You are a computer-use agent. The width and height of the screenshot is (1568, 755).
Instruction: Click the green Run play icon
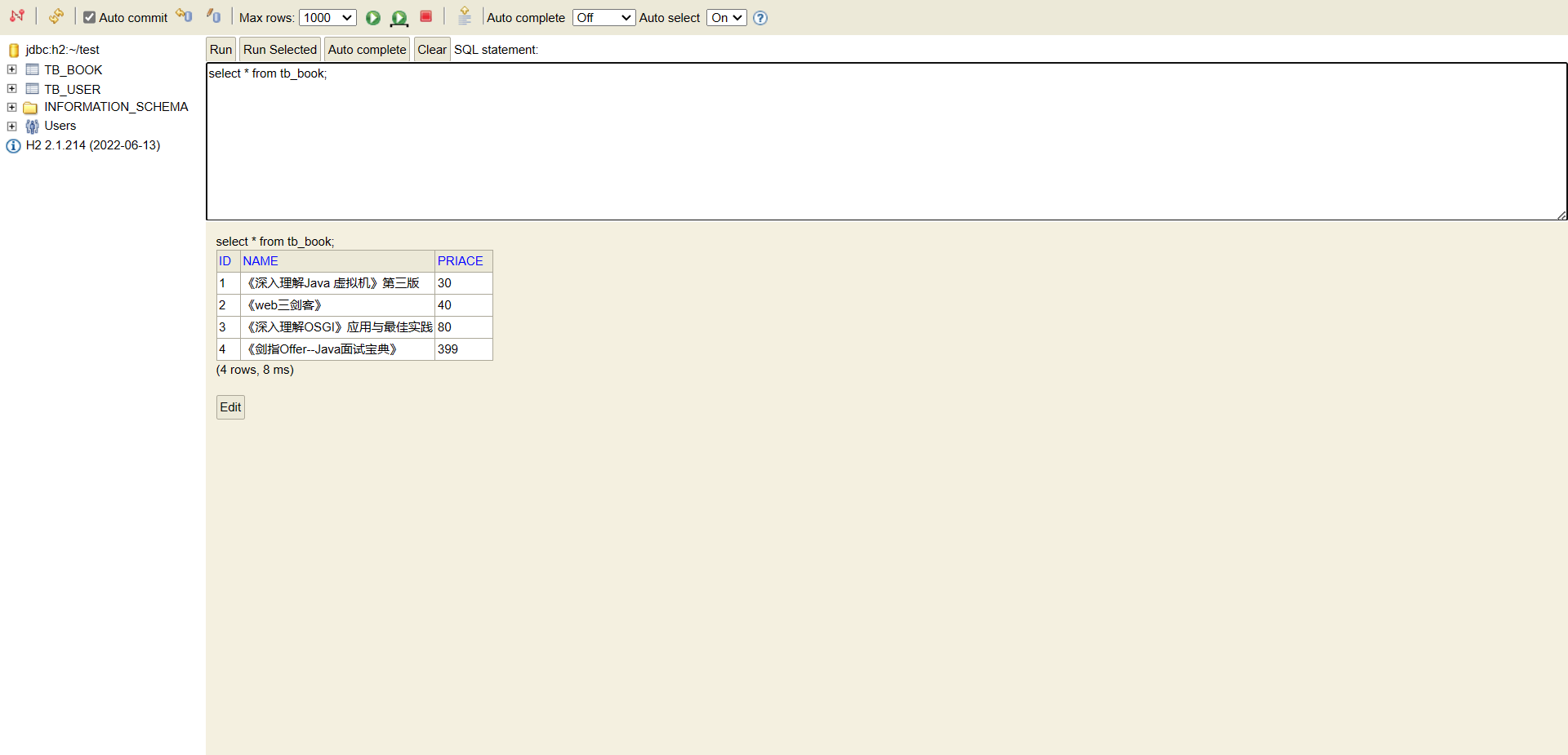point(373,17)
